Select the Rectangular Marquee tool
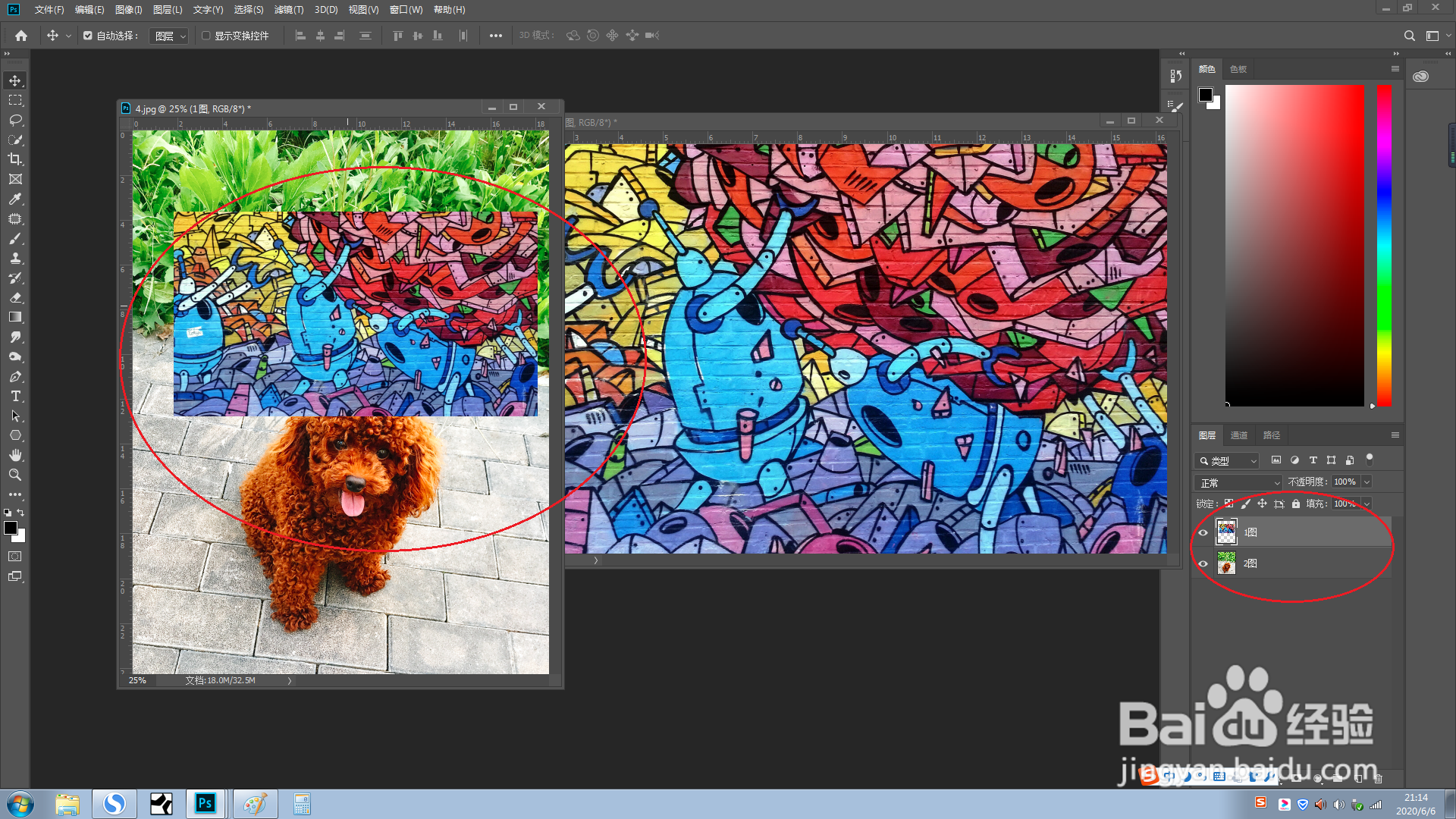Screen dimensions: 1456x819 click(15, 100)
